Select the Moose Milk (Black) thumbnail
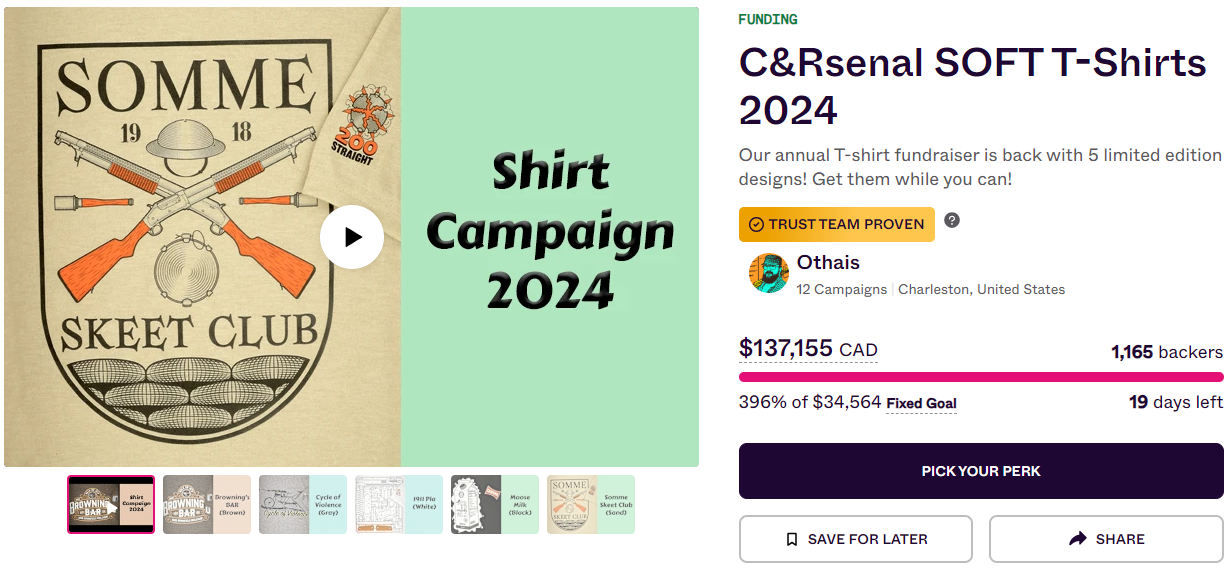This screenshot has width=1226, height=577. point(495,504)
